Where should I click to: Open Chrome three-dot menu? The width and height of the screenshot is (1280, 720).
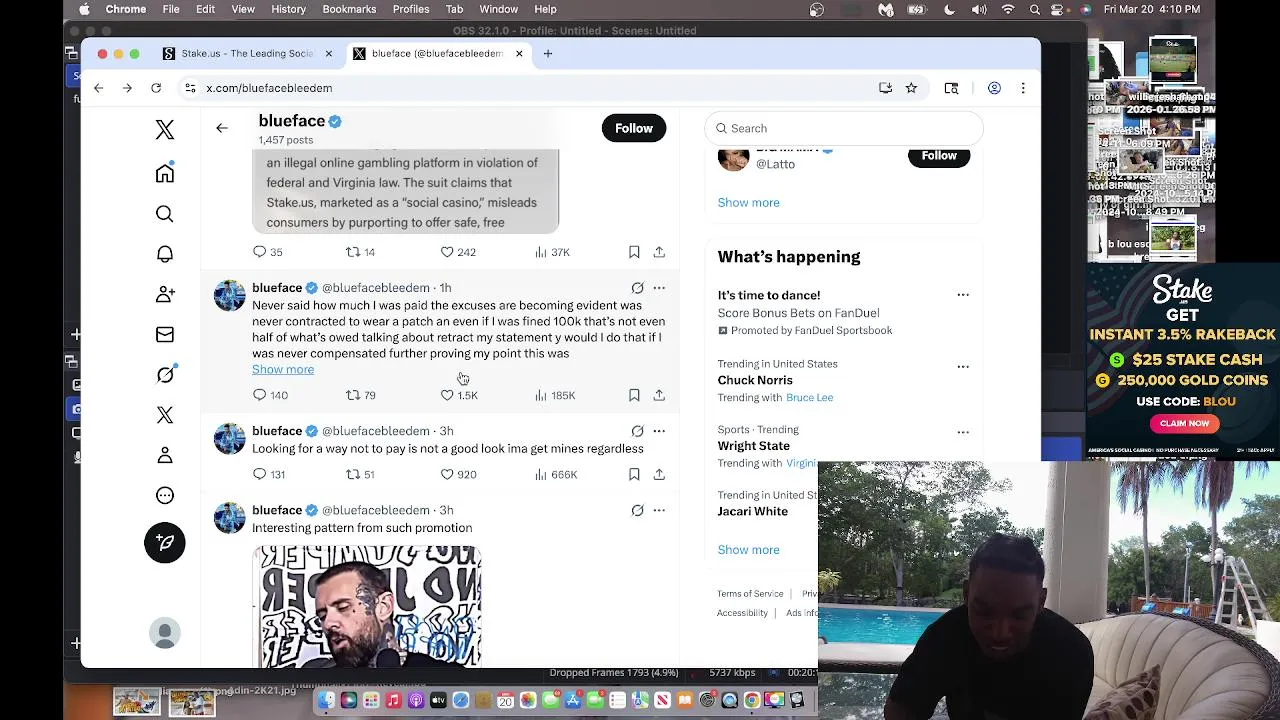pos(1023,88)
